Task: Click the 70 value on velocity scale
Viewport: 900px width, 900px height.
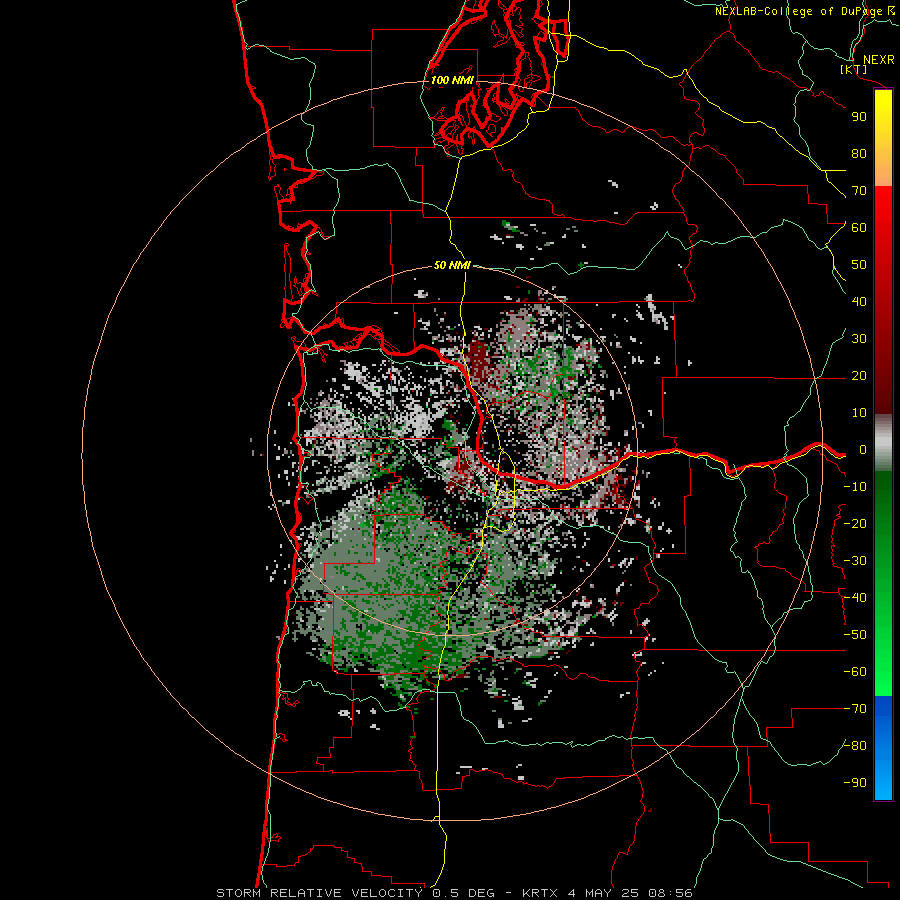Action: 859,191
